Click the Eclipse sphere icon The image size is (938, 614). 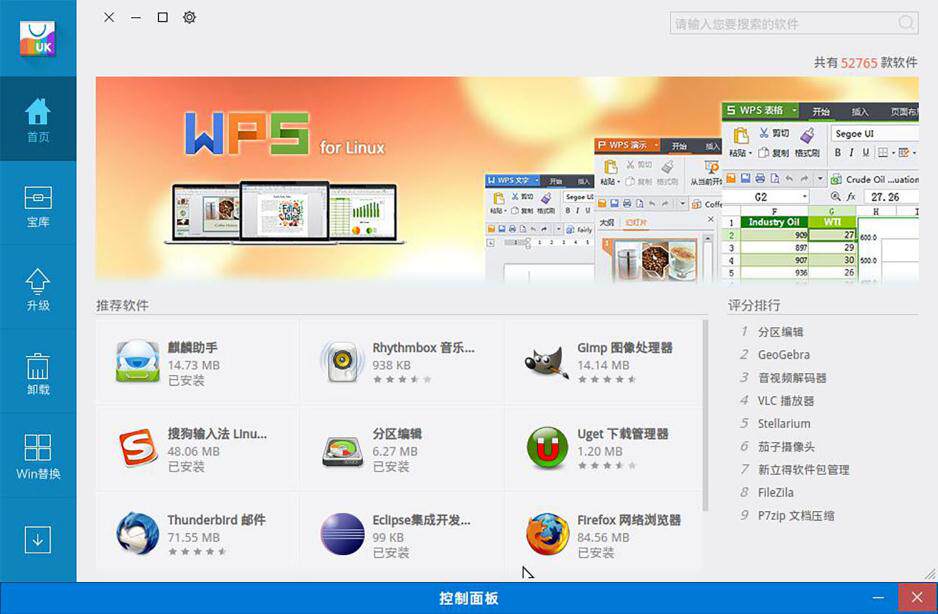pos(342,534)
